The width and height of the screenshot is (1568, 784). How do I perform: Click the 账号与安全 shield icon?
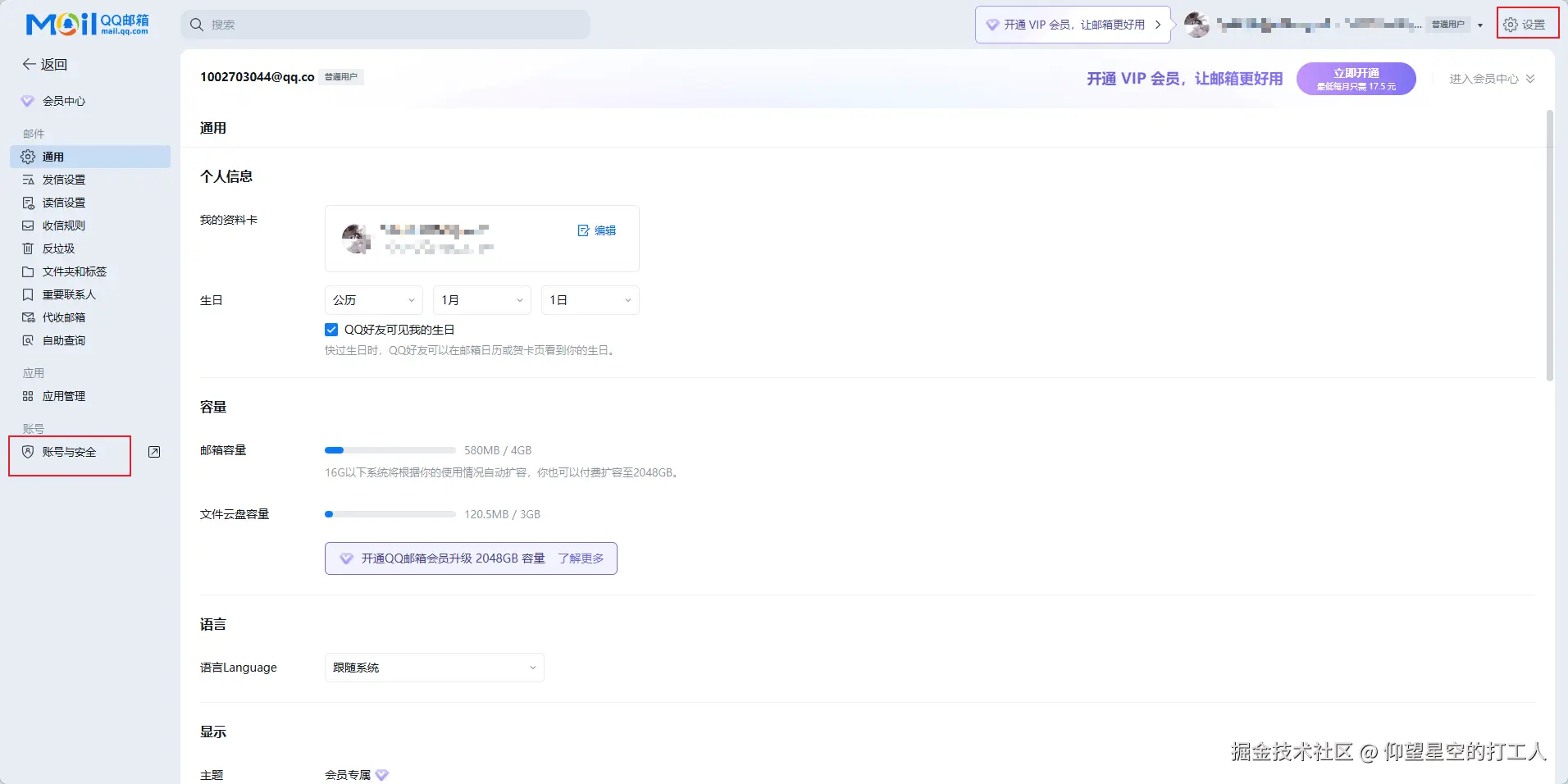tap(28, 452)
